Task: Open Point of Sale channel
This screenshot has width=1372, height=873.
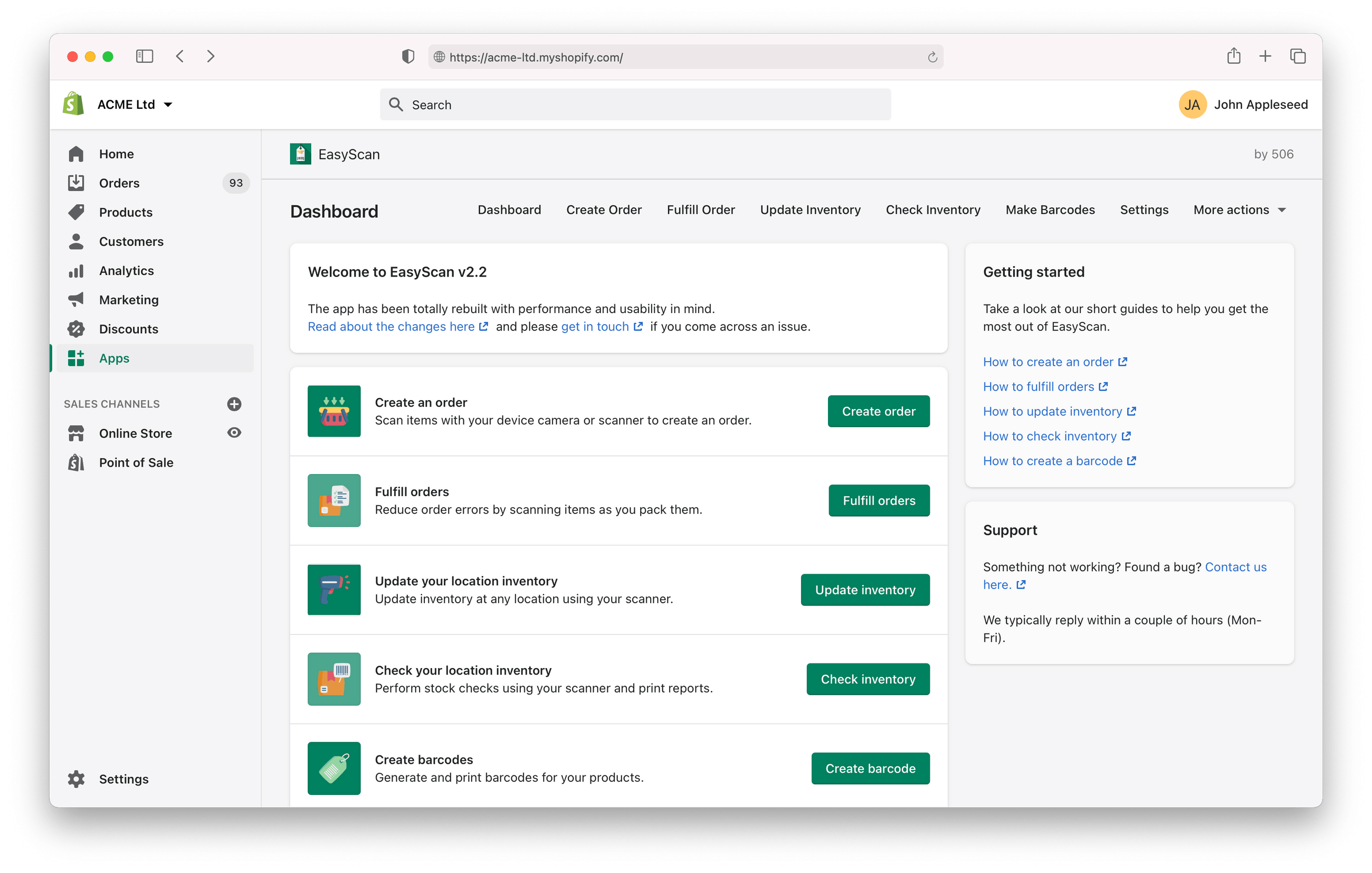Action: (136, 462)
